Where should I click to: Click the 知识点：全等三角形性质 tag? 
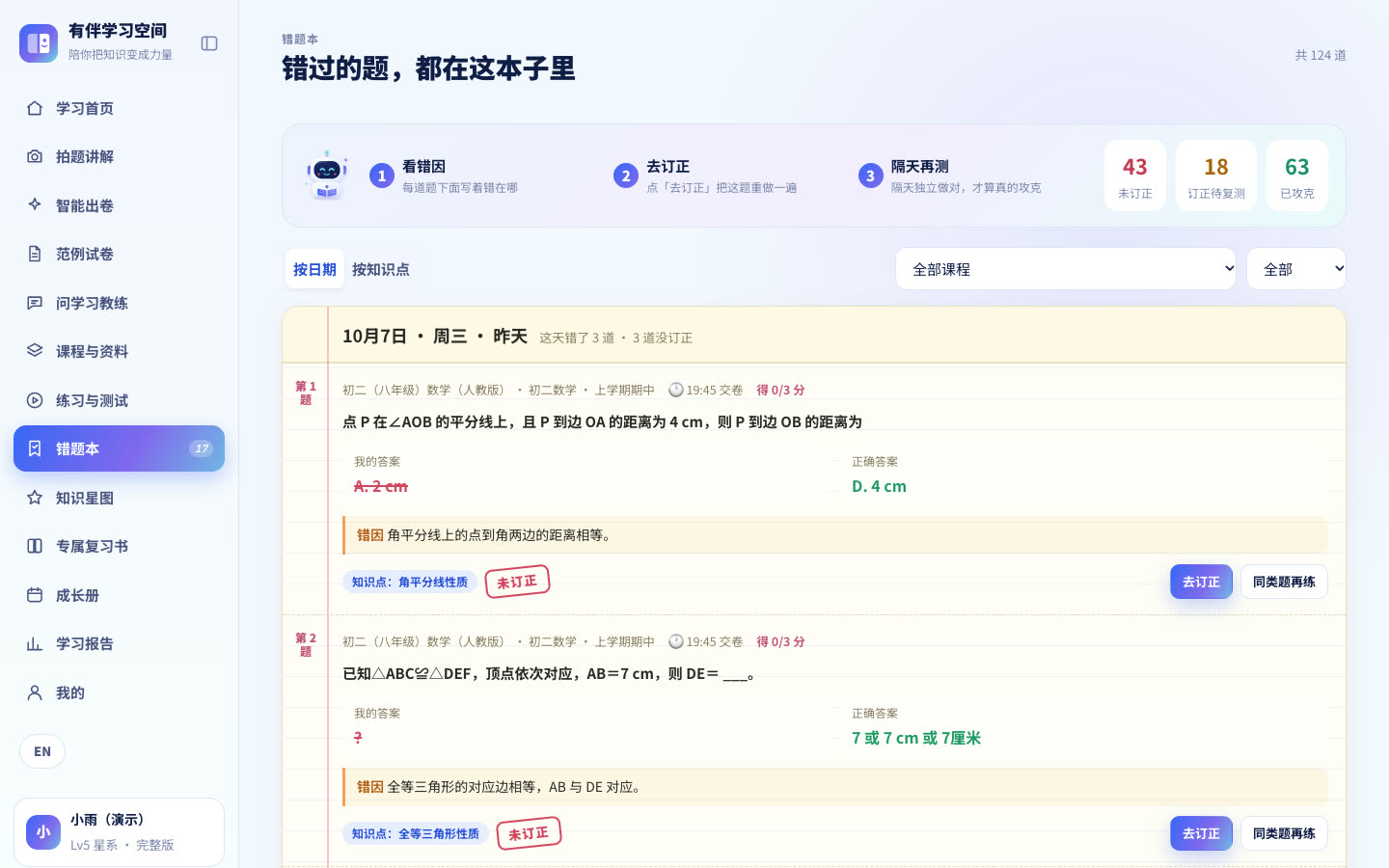click(416, 833)
